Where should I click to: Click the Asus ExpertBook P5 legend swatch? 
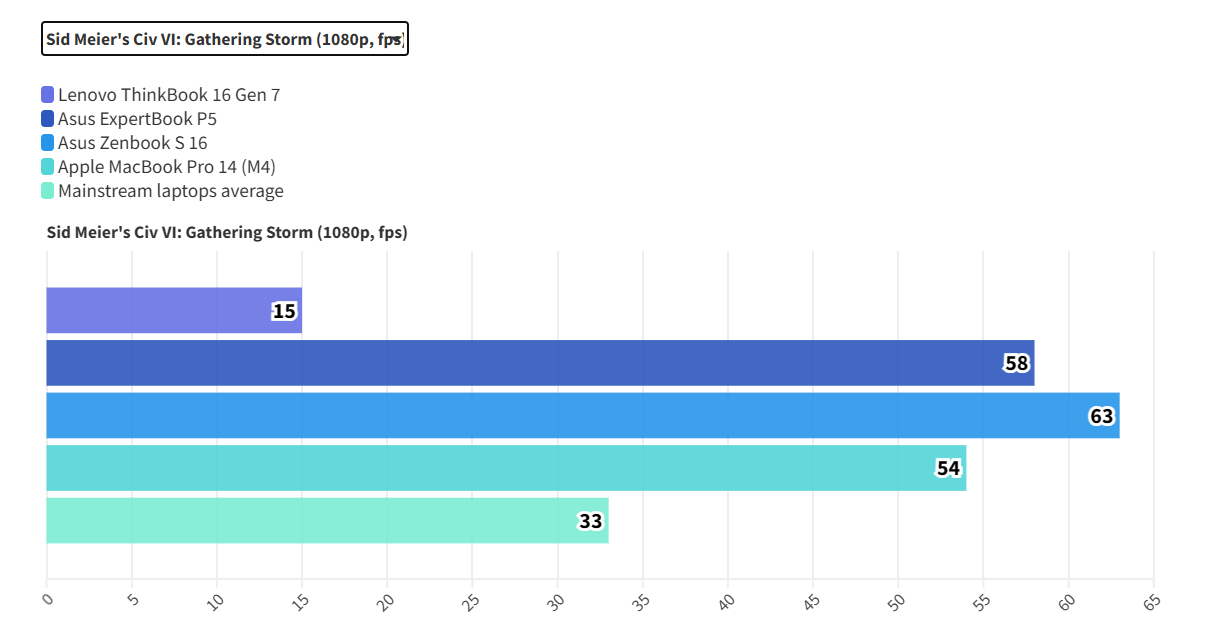(x=48, y=119)
